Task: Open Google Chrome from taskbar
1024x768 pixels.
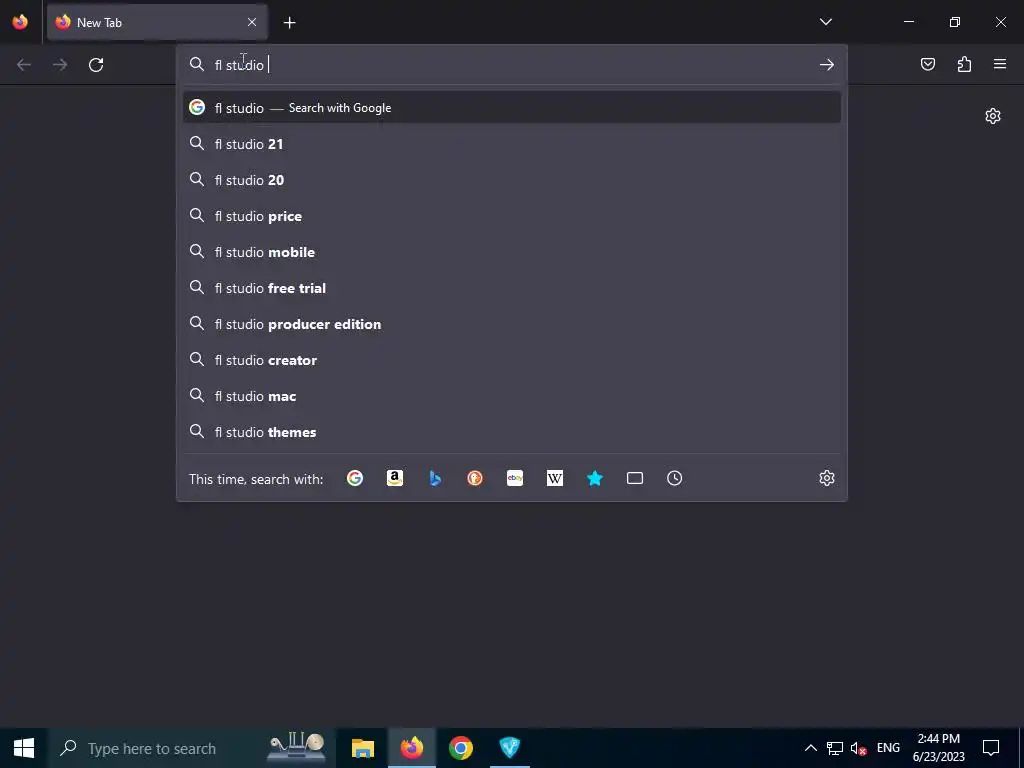Action: pyautogui.click(x=460, y=748)
